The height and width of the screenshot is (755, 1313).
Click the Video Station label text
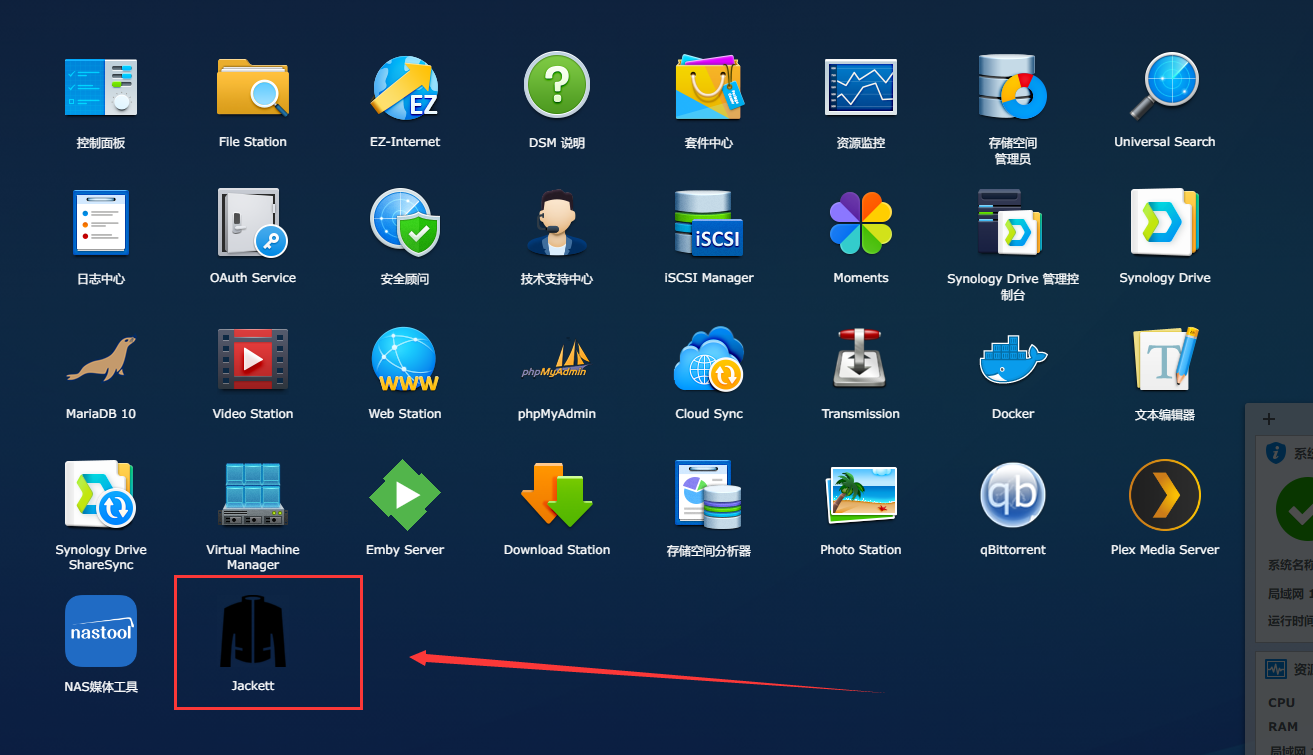(x=253, y=414)
